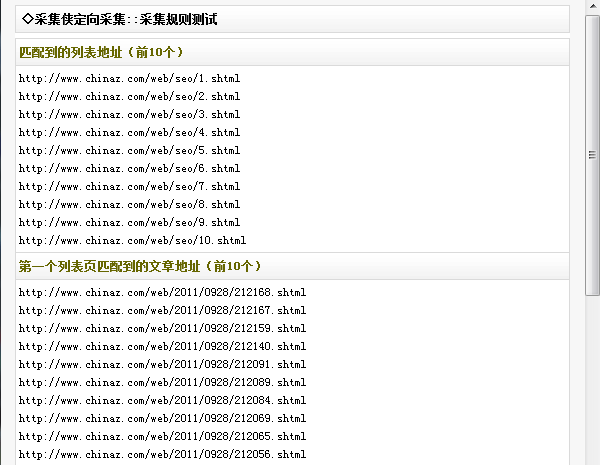Select the URL ending in seo/4.shtml
600x465 pixels.
tap(129, 132)
